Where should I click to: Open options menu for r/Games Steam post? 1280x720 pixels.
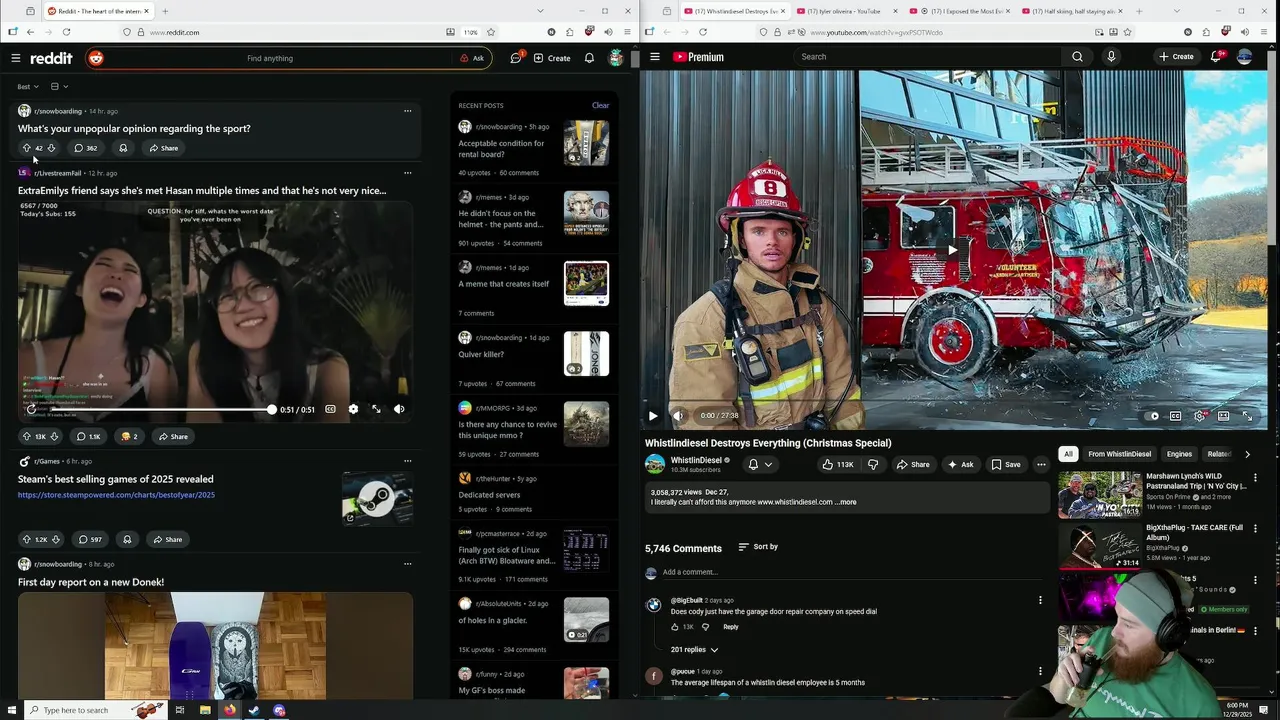click(407, 461)
